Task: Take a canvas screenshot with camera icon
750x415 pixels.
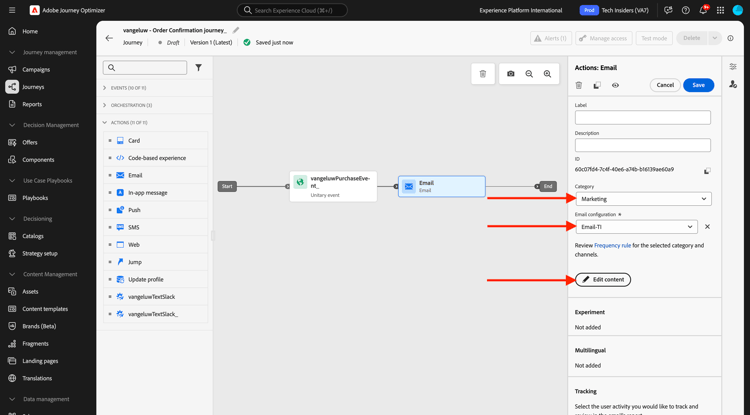Action: coord(510,74)
